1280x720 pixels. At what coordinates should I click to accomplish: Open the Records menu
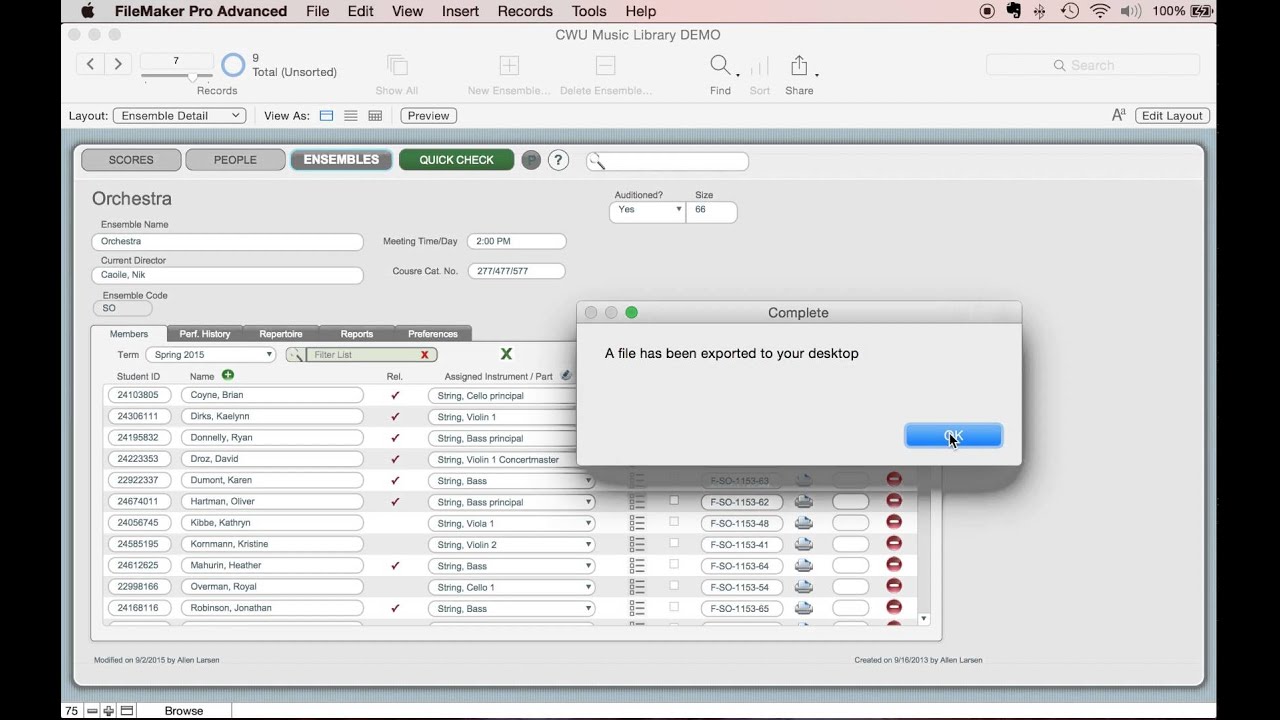pos(525,11)
